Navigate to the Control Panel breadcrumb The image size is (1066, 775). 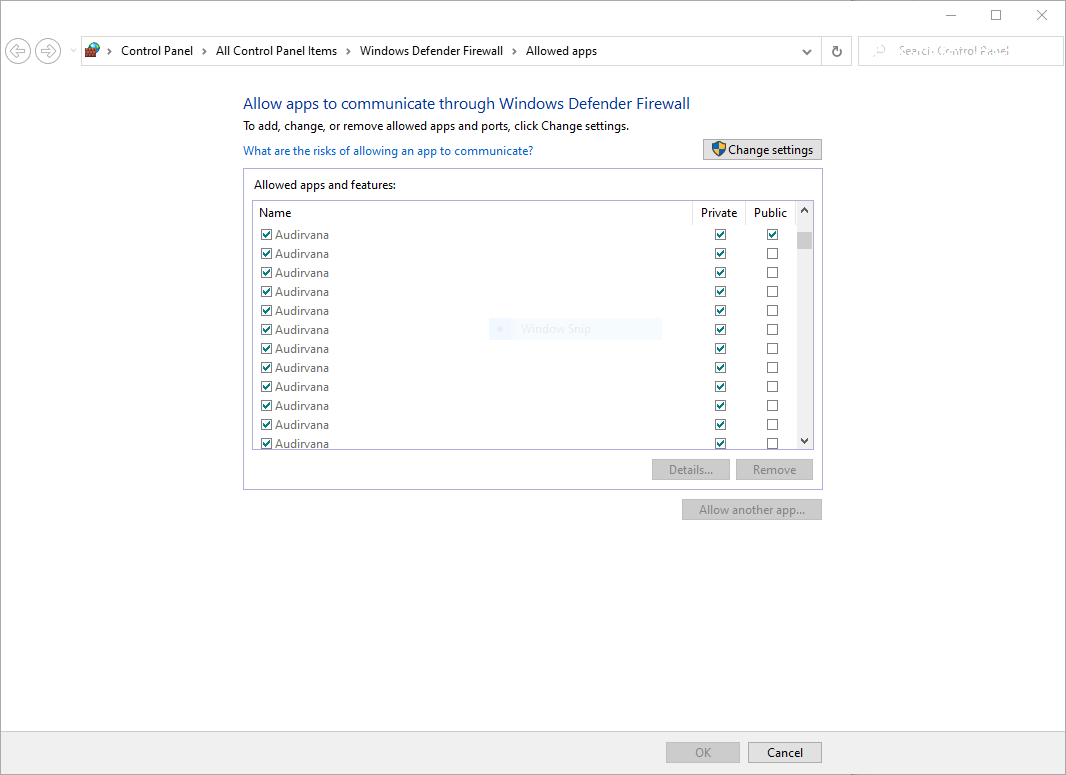(157, 51)
